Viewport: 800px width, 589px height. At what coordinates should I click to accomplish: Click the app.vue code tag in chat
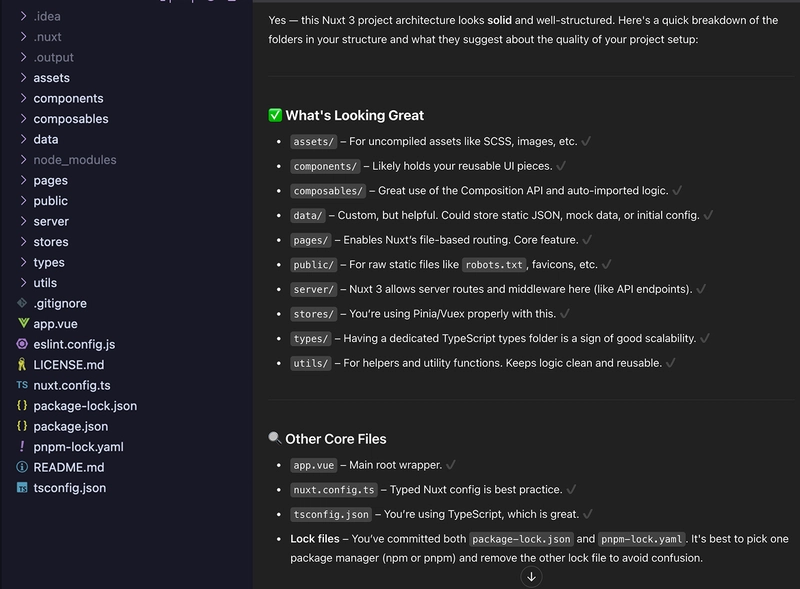coord(313,465)
